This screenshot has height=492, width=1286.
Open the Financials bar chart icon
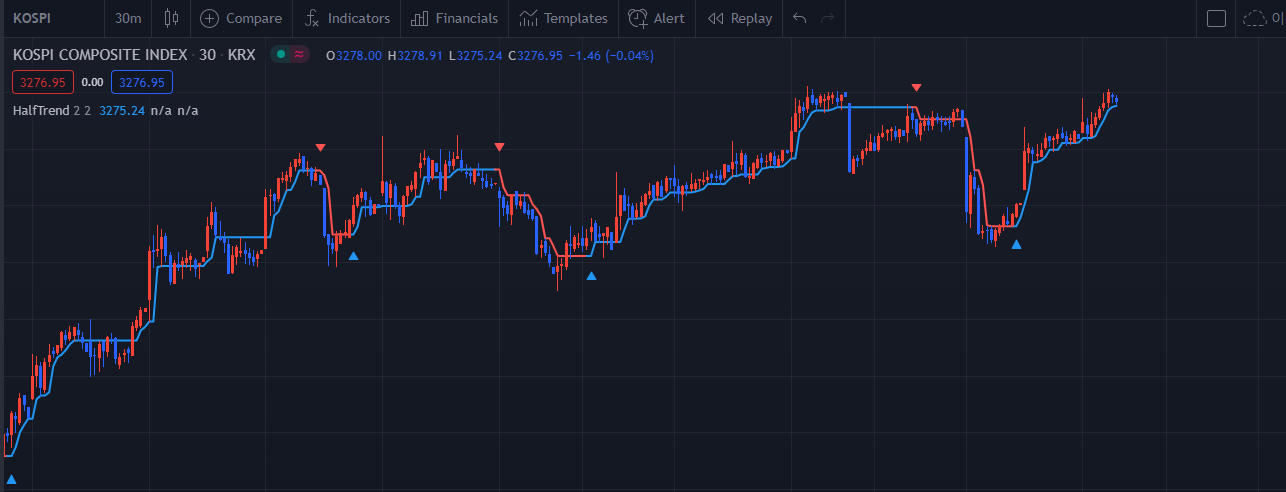(x=420, y=18)
